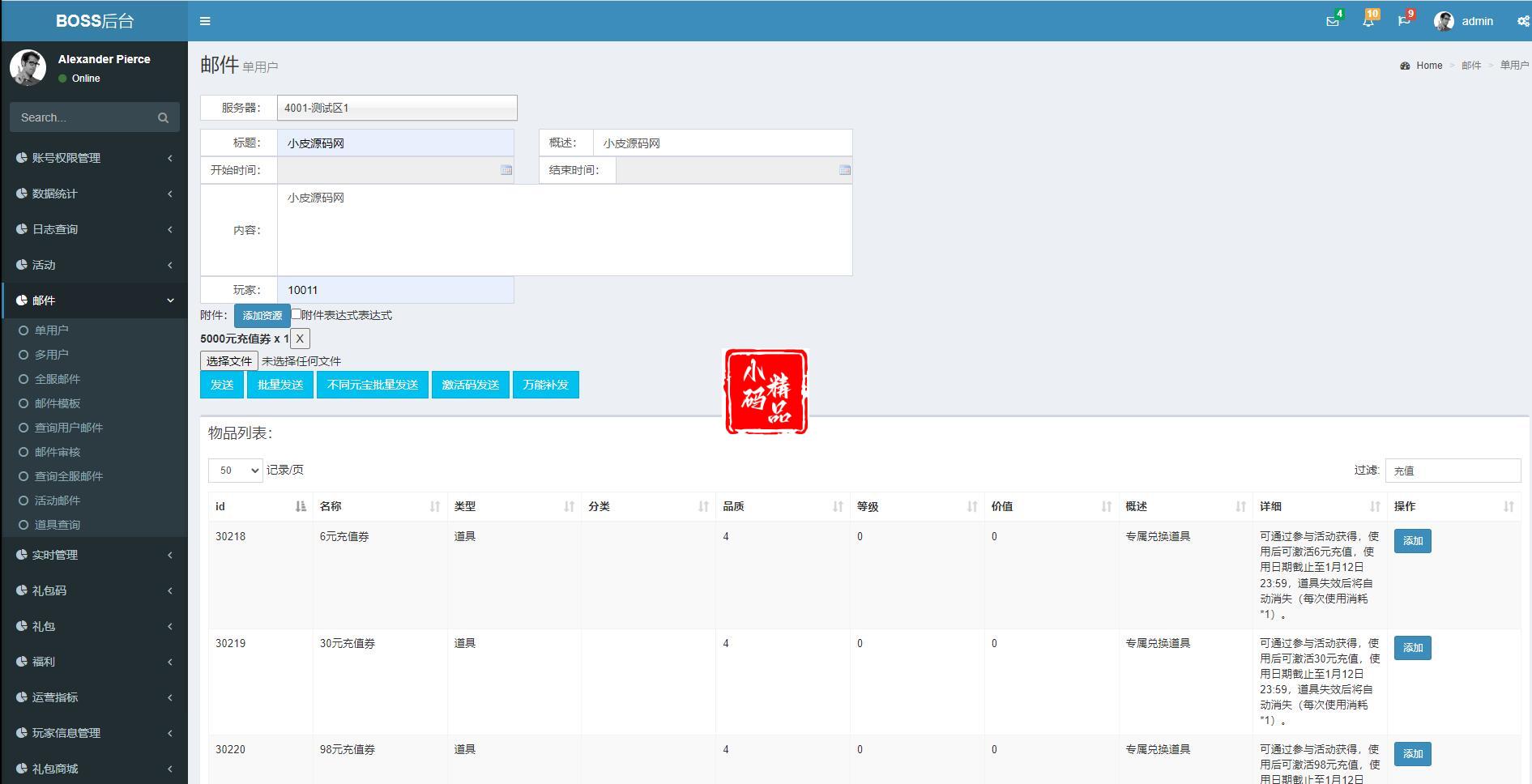Open the 记录/页 page size dropdown
The width and height of the screenshot is (1532, 784).
(x=236, y=470)
